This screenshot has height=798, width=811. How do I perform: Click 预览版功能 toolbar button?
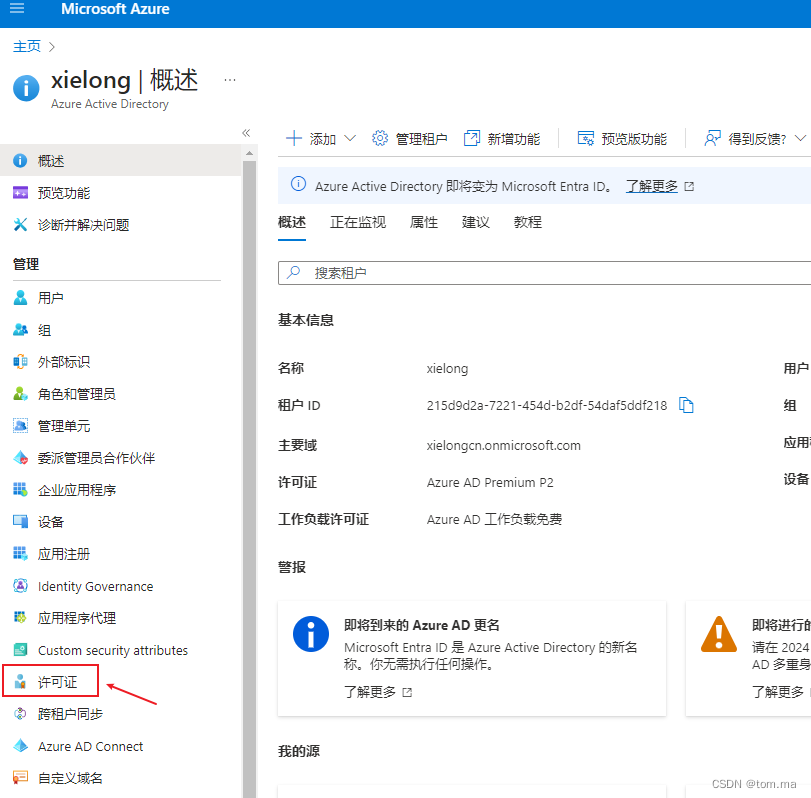pos(622,139)
